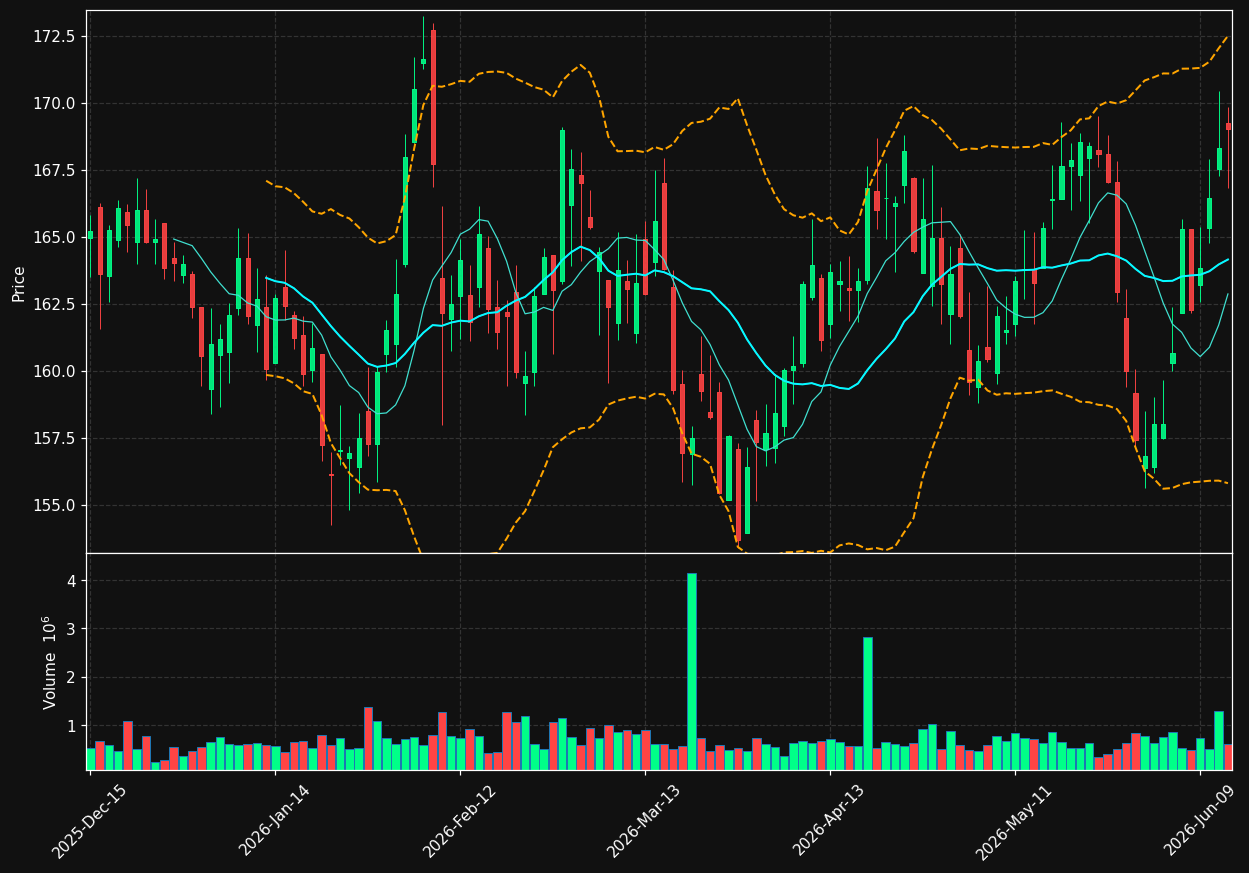The width and height of the screenshot is (1249, 873).
Task: Select the volume axis tick label 3
Action: coord(71,630)
